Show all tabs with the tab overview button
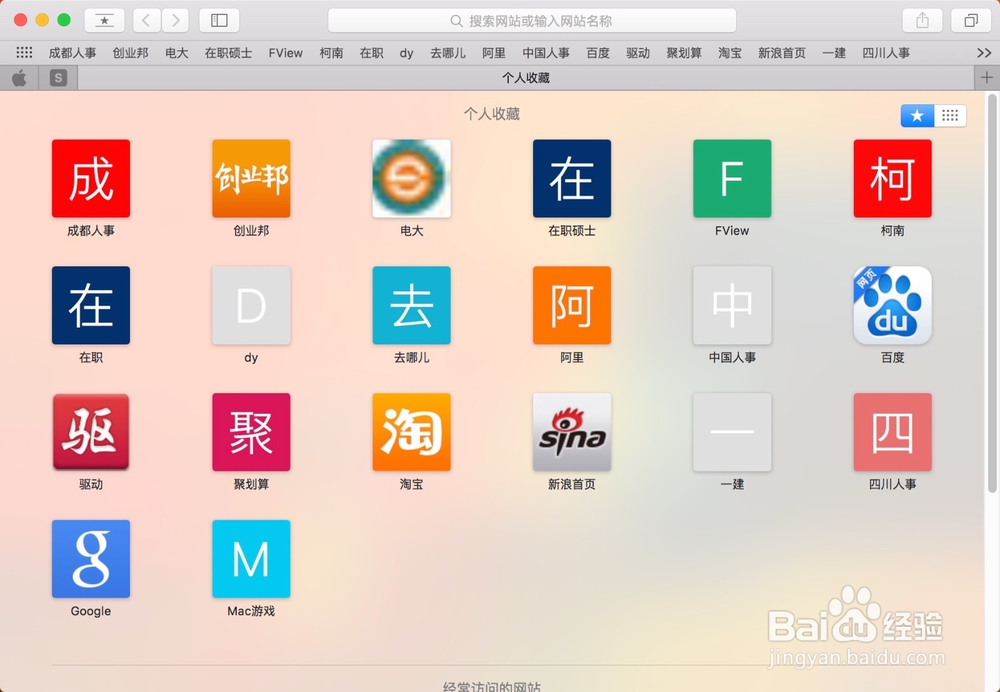Screen dimensions: 1000x692 tap(969, 19)
